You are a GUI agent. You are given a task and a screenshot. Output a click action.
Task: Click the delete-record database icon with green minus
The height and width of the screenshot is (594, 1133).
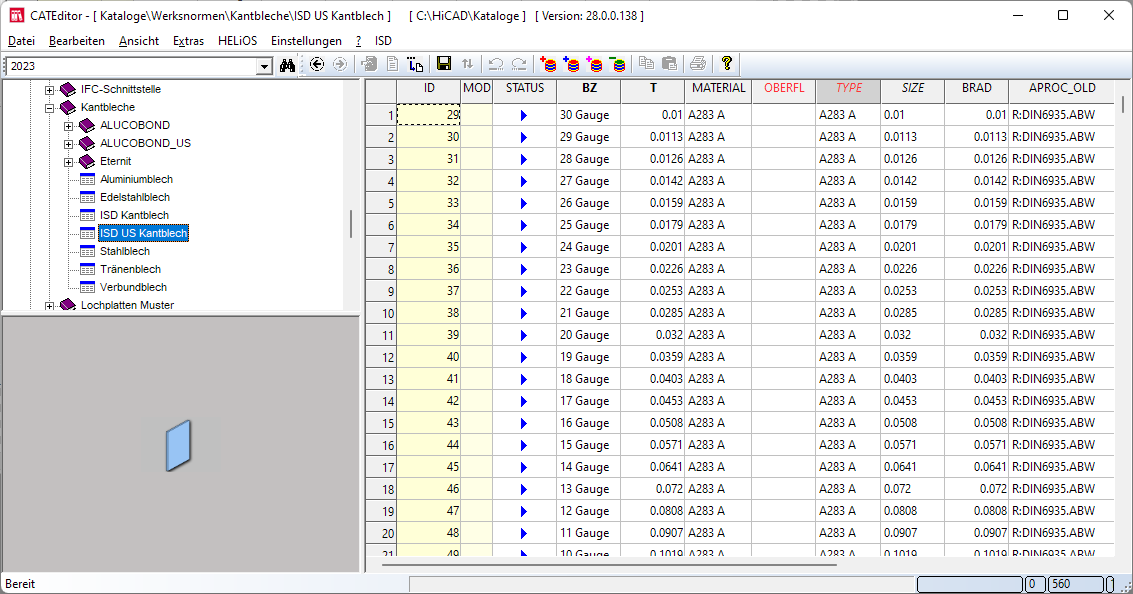(x=619, y=64)
